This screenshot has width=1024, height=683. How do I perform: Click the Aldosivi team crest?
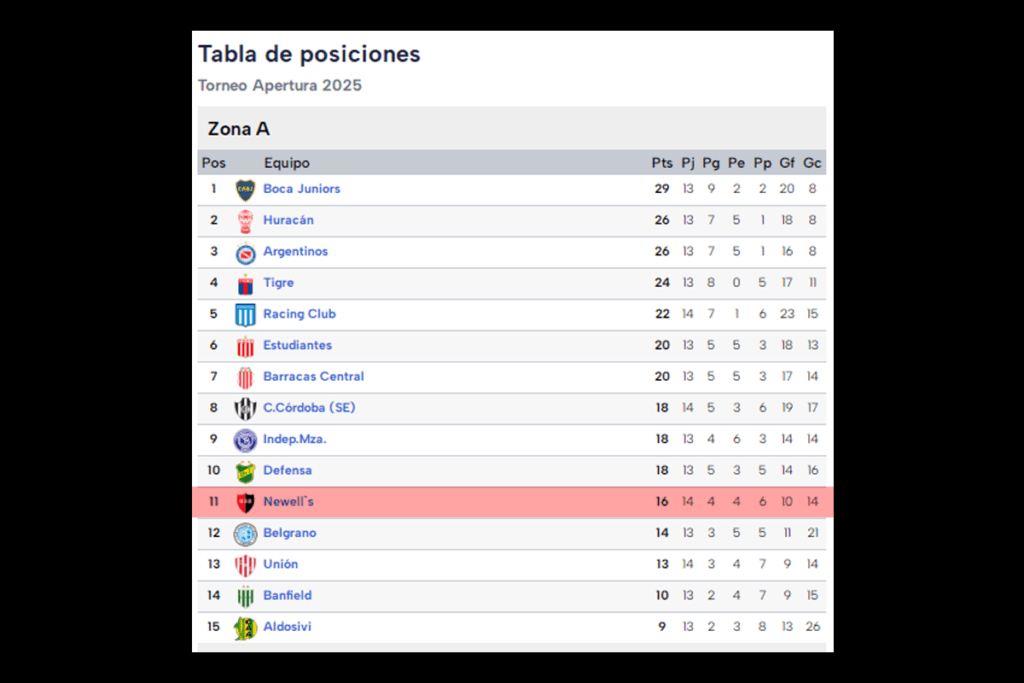pos(245,628)
